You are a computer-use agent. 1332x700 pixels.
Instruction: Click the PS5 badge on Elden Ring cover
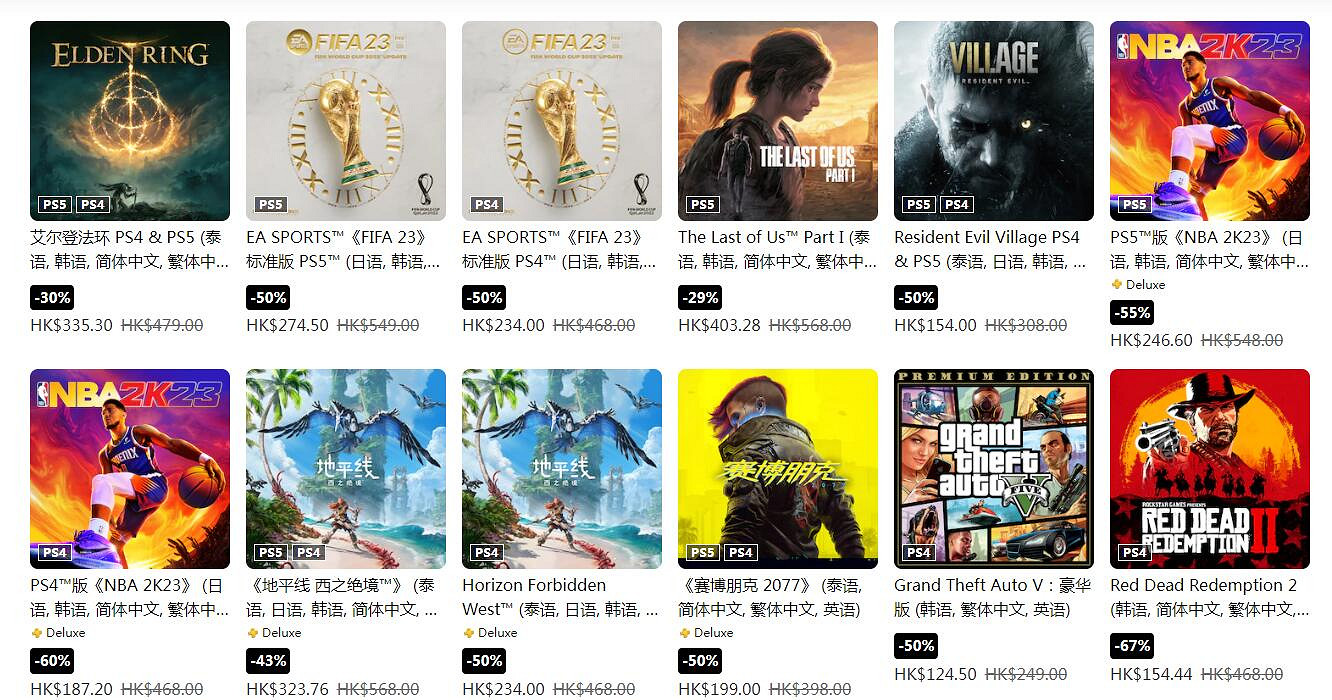[x=55, y=204]
